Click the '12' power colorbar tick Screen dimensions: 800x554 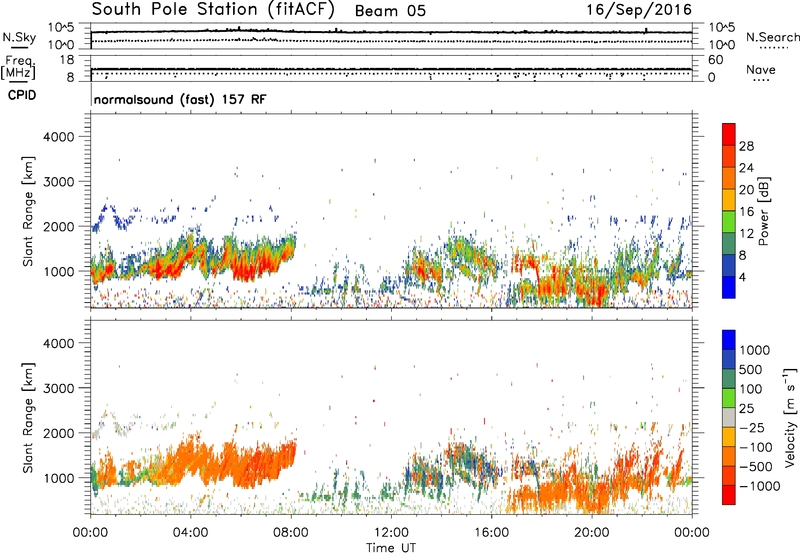point(746,234)
